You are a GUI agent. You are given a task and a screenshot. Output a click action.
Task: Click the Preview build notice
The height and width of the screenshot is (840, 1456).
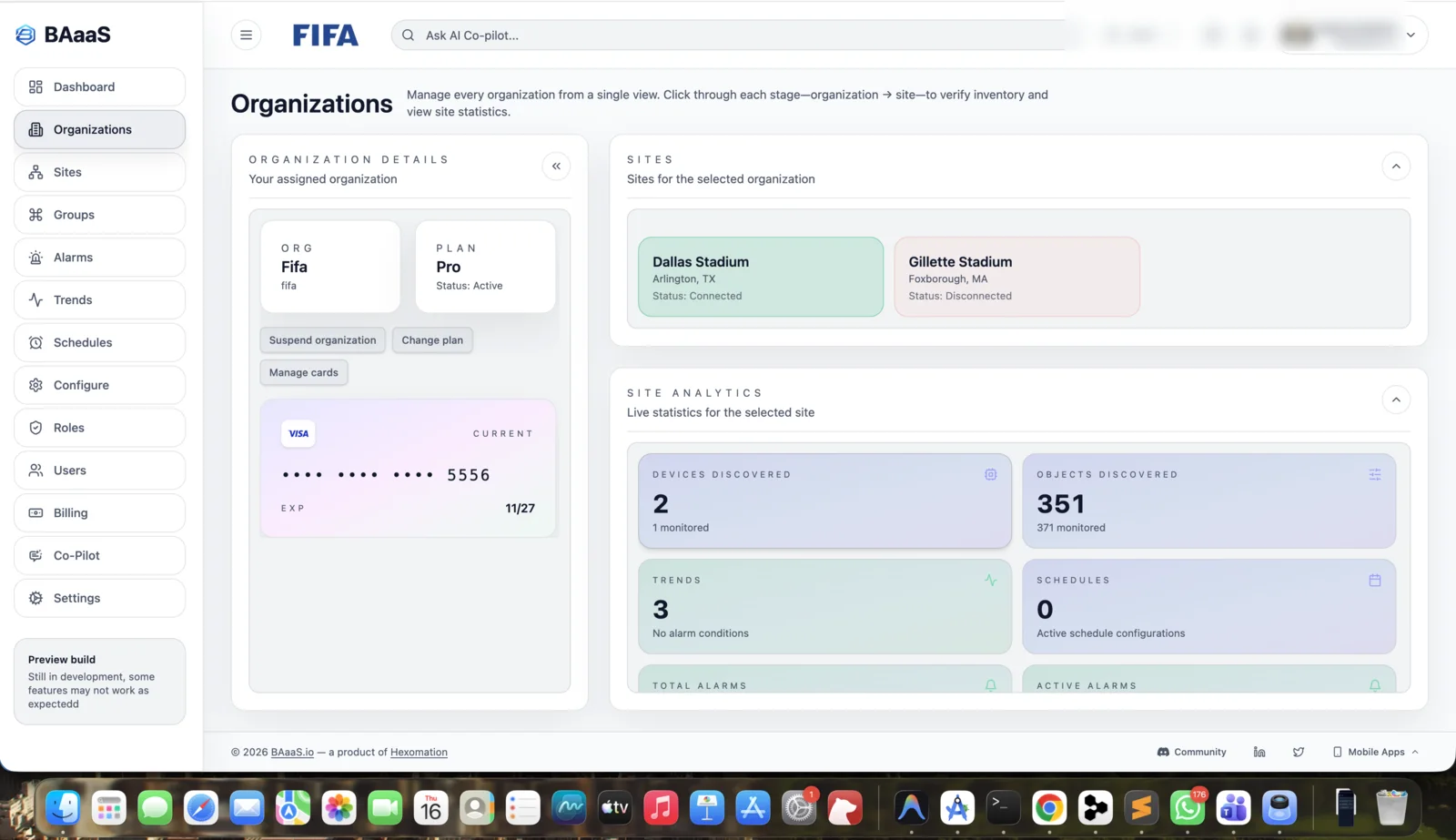point(99,682)
